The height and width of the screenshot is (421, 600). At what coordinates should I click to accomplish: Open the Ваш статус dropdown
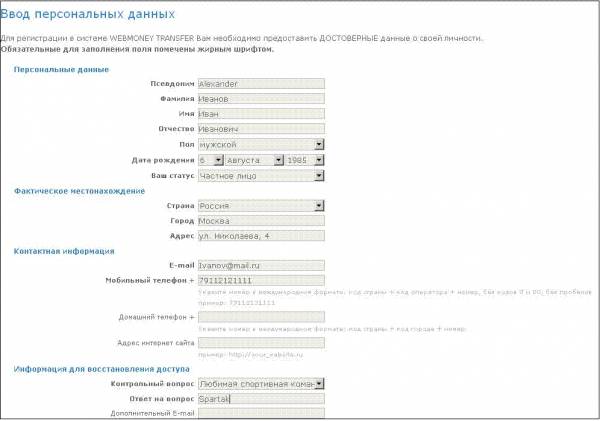click(x=261, y=175)
